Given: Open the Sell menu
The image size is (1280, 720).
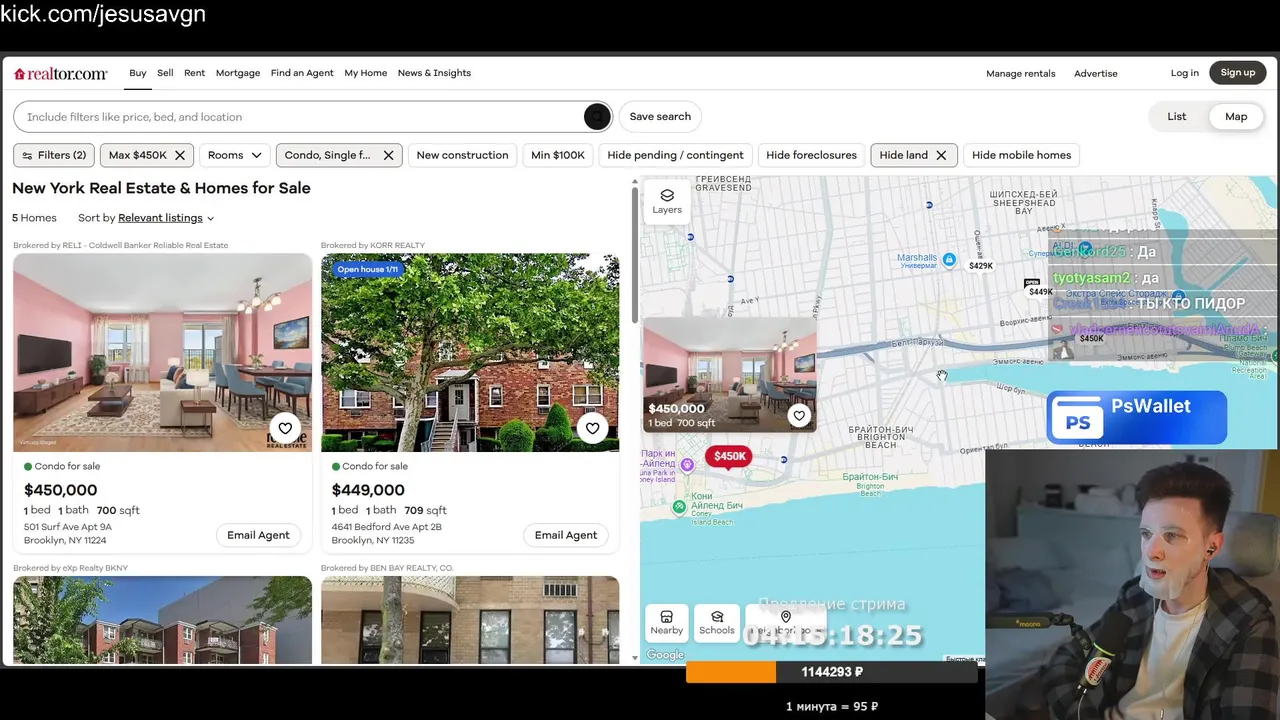Looking at the screenshot, I should [x=165, y=73].
